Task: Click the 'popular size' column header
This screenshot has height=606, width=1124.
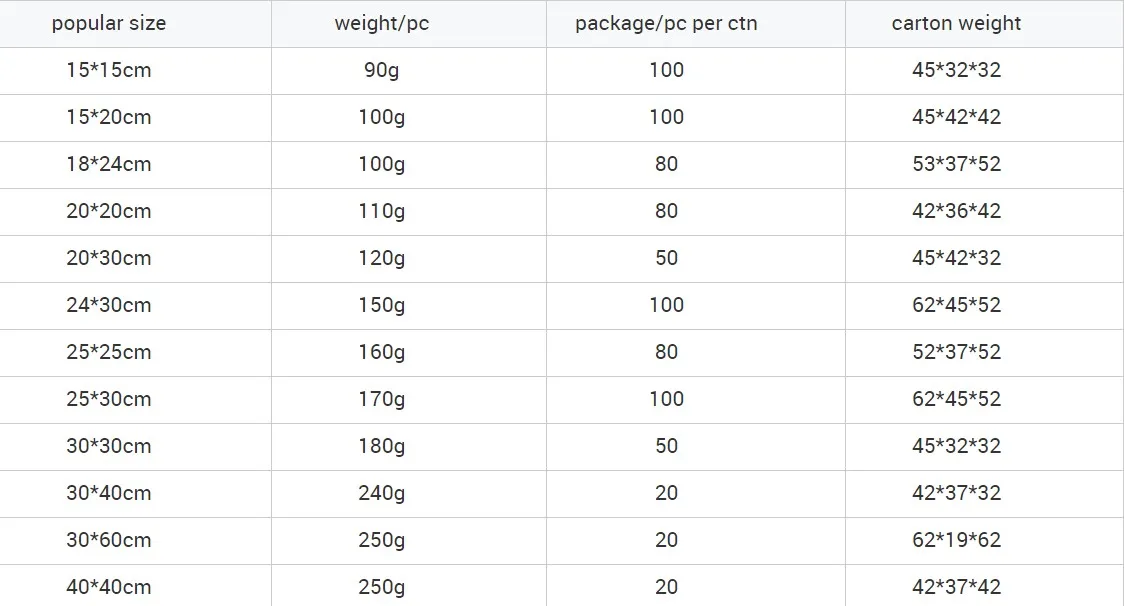Action: click(108, 23)
